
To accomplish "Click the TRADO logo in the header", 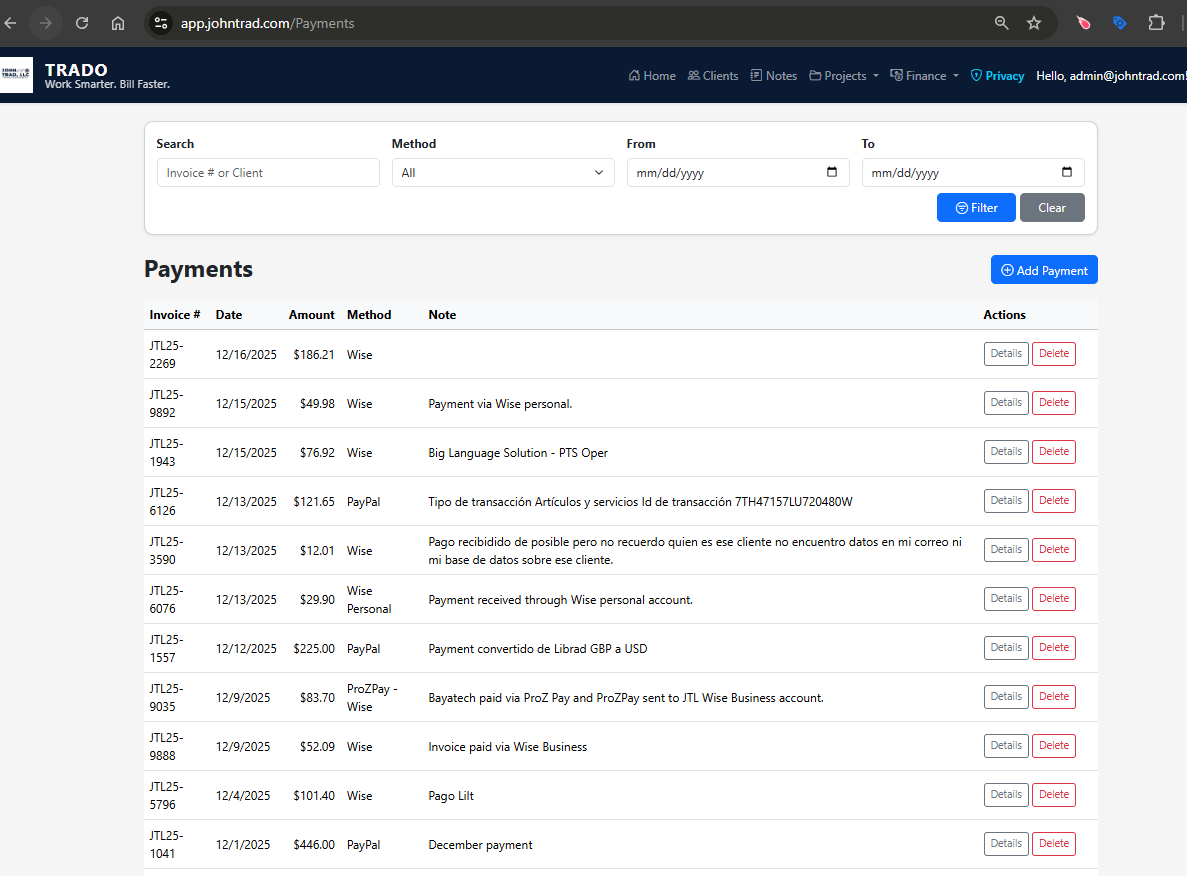I will tap(16, 75).
